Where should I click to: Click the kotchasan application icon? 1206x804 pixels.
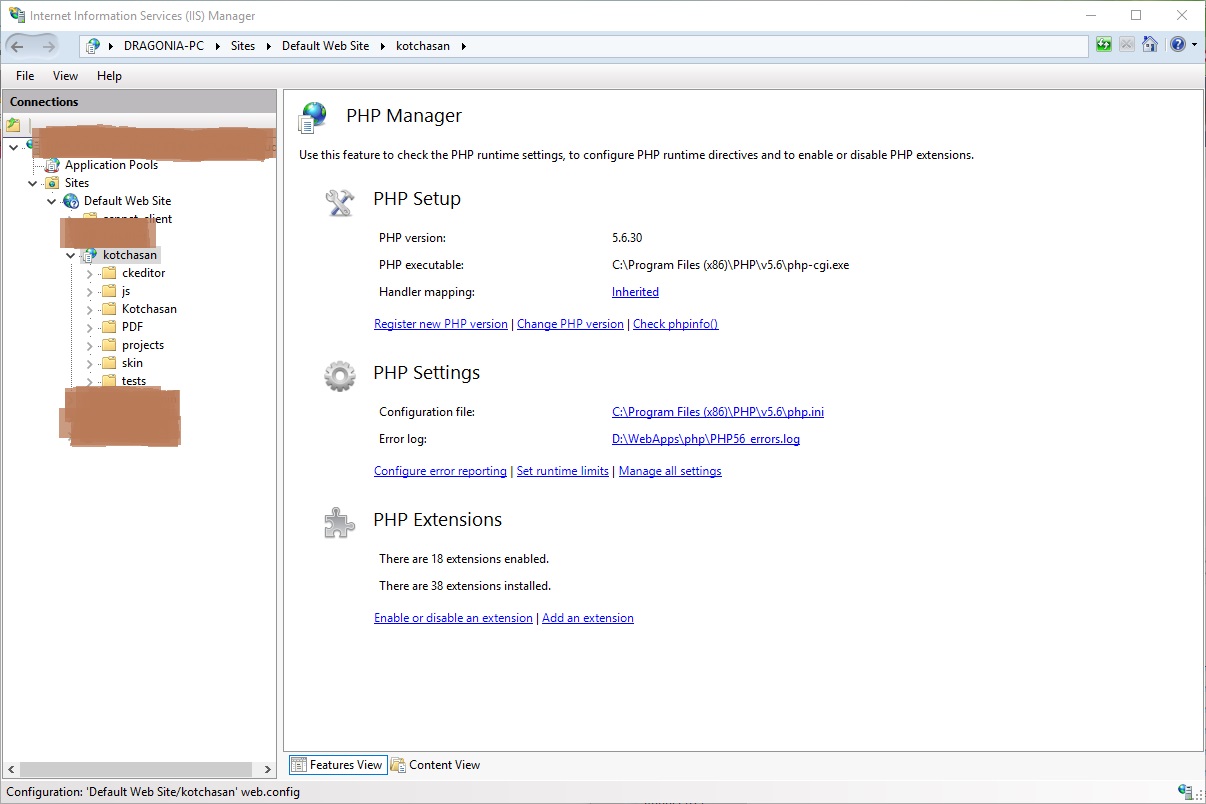click(91, 255)
